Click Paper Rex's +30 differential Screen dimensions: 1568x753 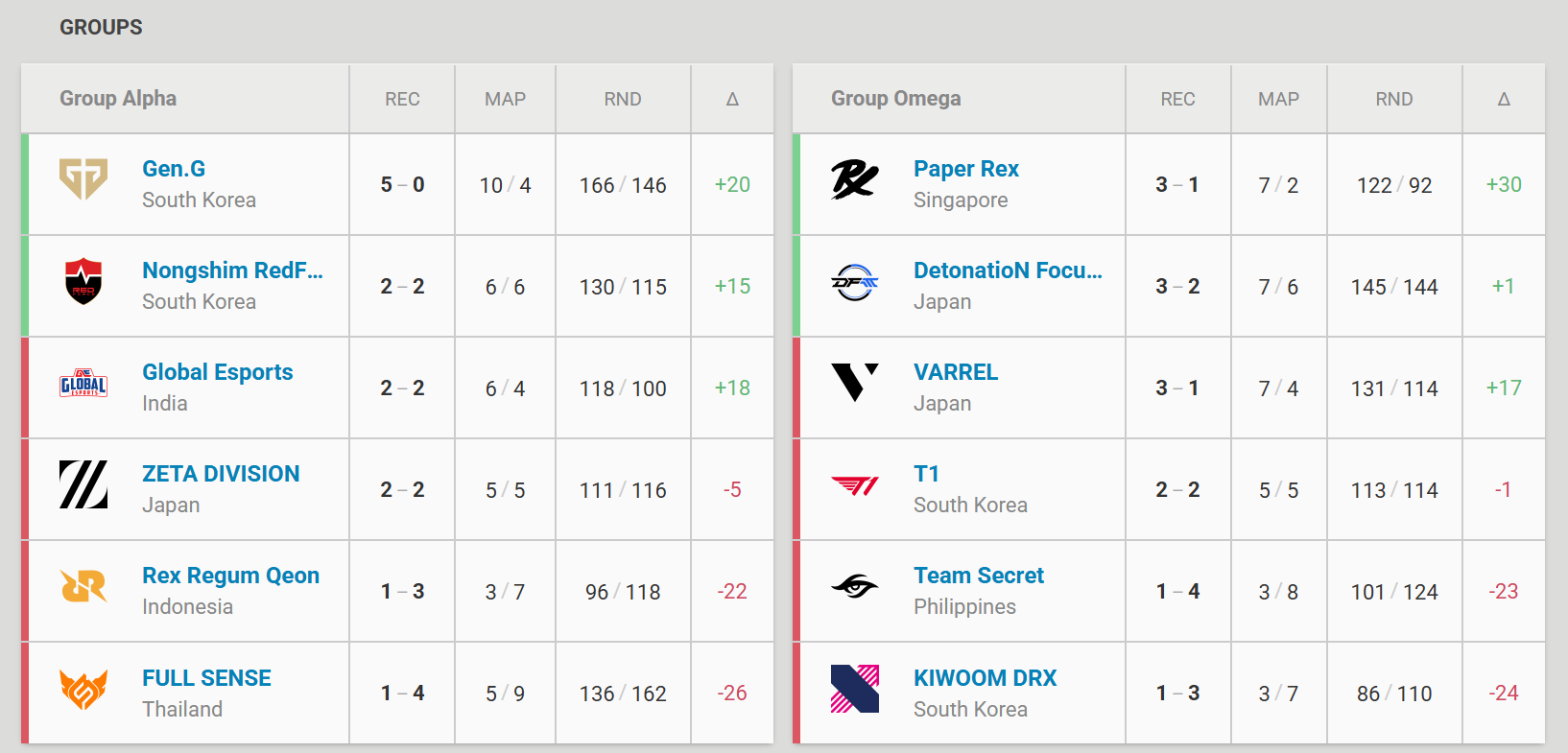[1504, 184]
